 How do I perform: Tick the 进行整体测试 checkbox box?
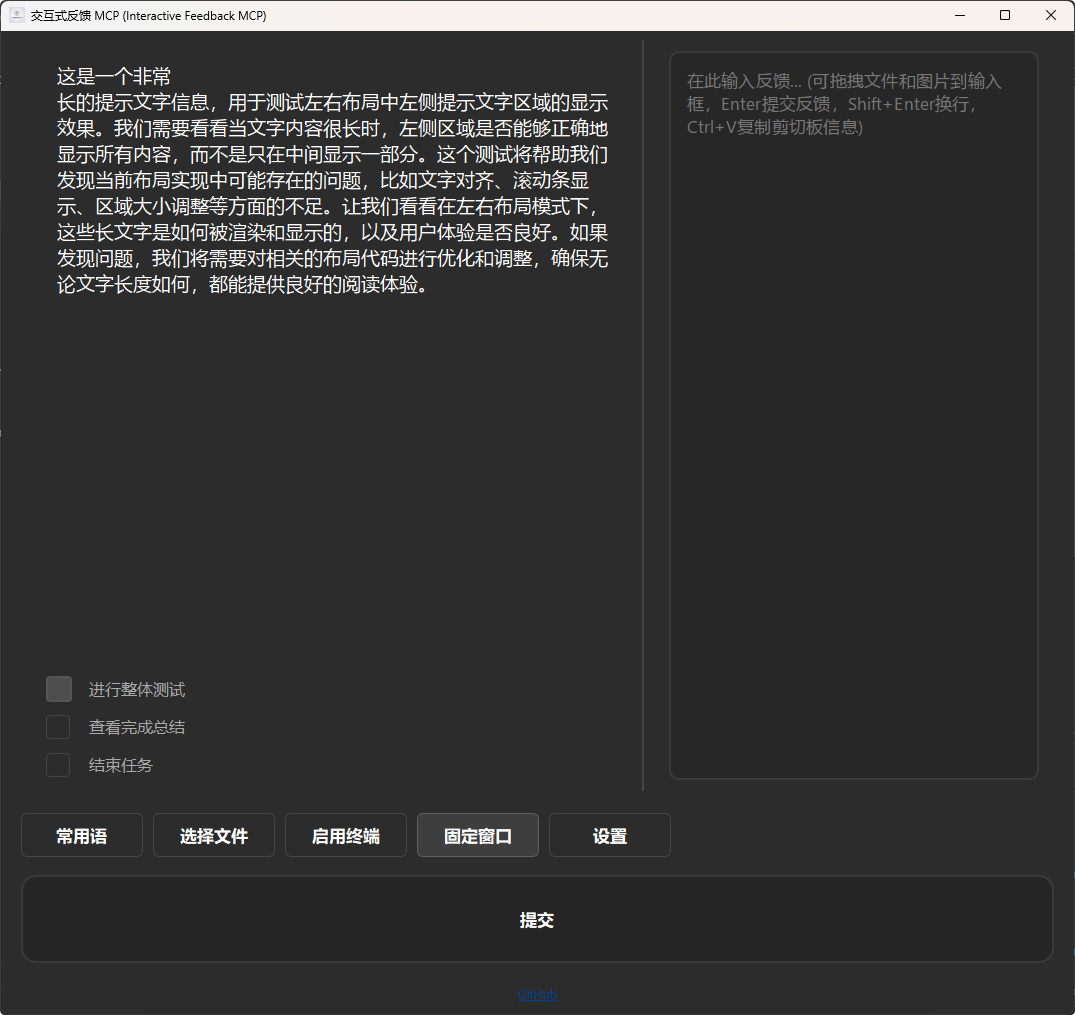59,689
